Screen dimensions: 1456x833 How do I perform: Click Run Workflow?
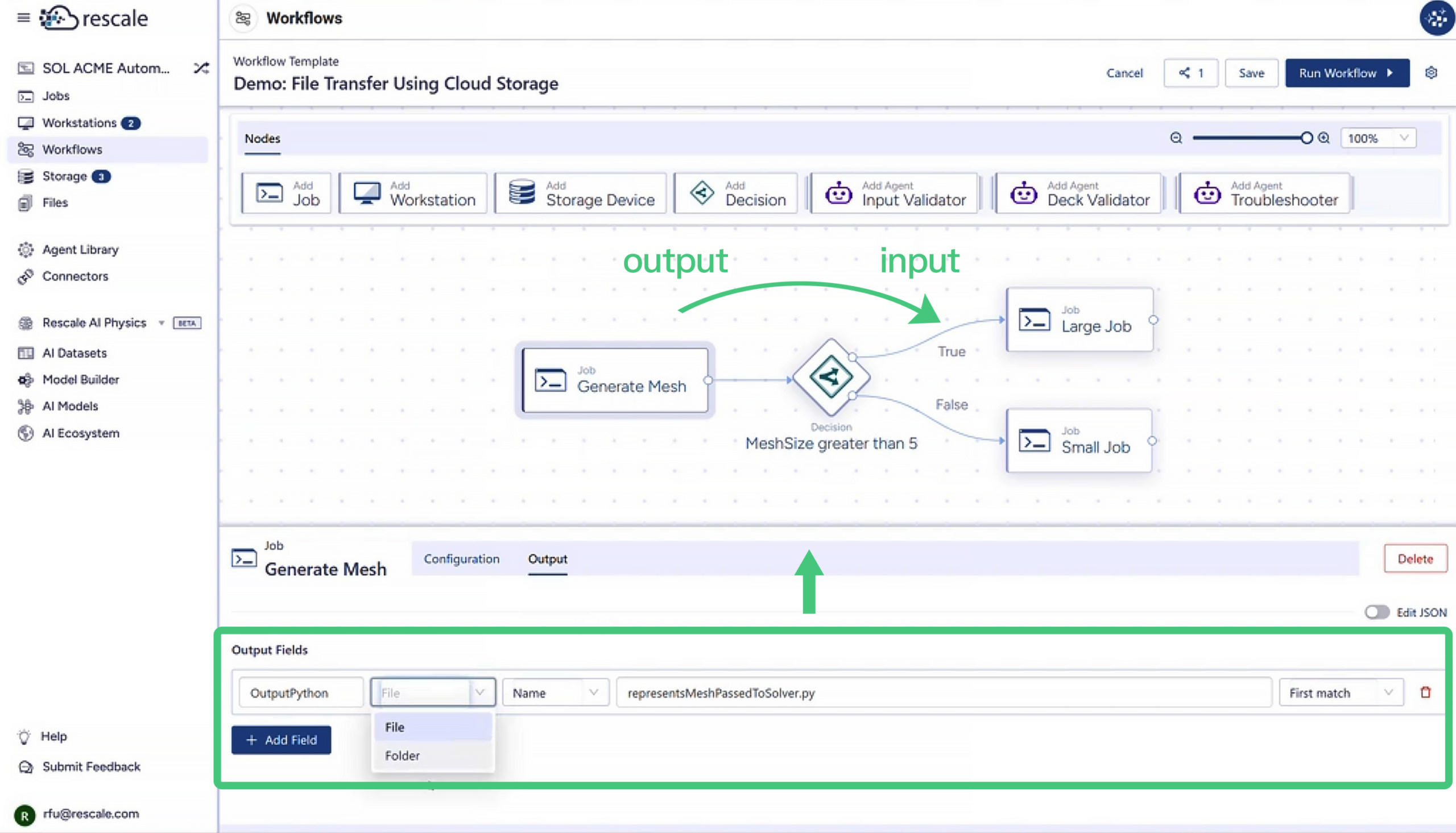click(x=1347, y=73)
